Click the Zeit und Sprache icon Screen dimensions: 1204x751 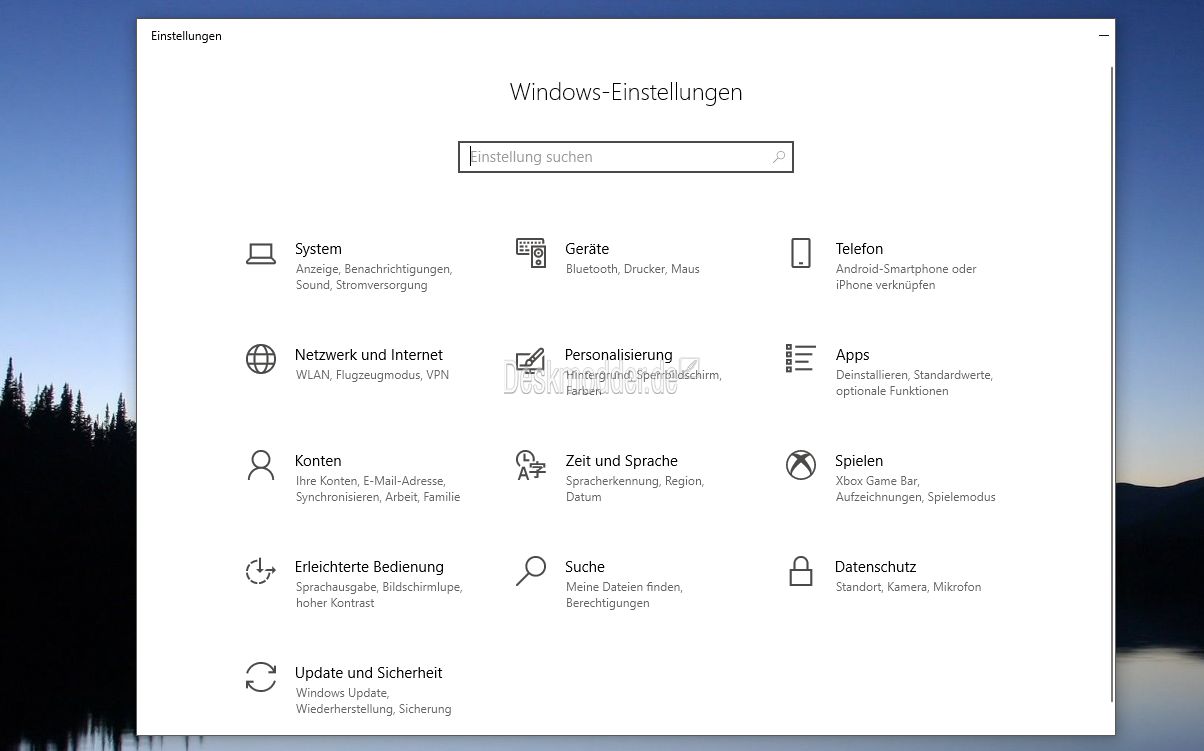pyautogui.click(x=531, y=465)
